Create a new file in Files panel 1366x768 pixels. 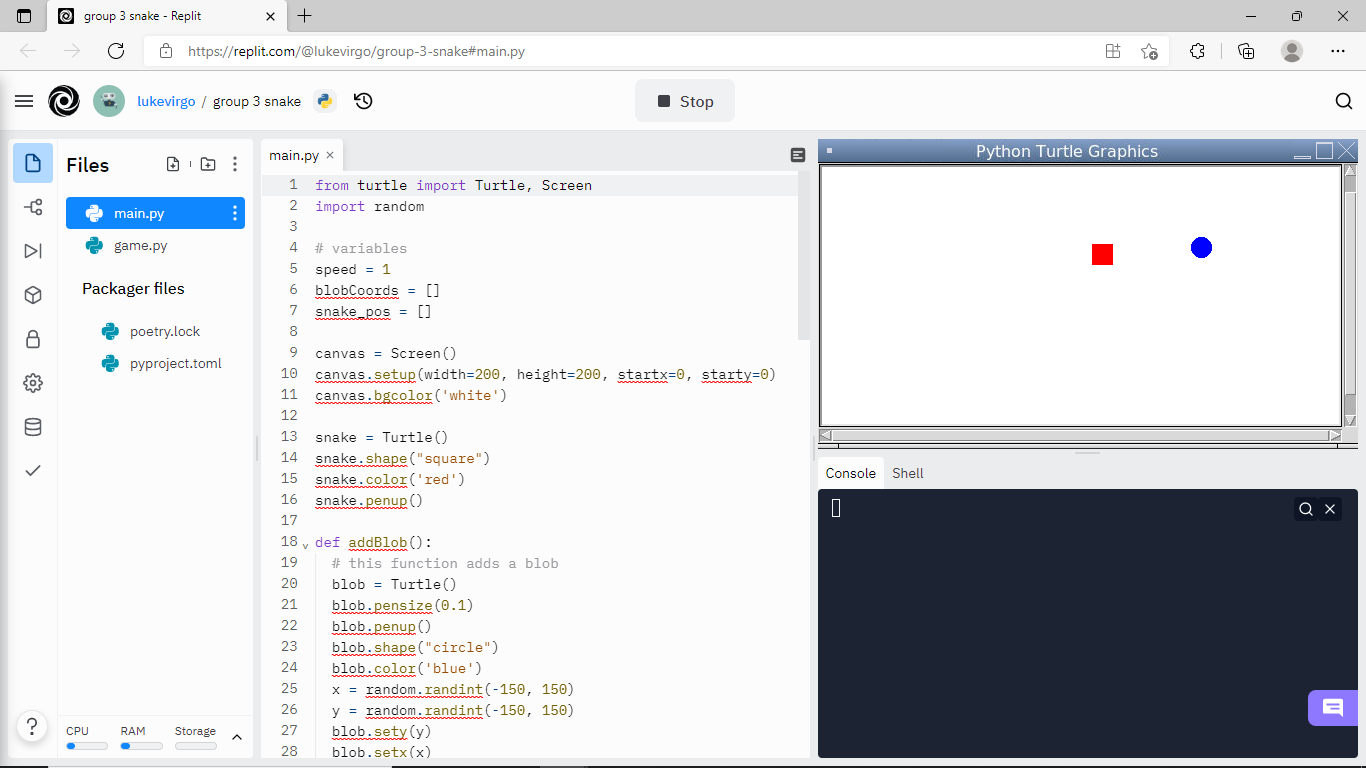click(x=172, y=164)
